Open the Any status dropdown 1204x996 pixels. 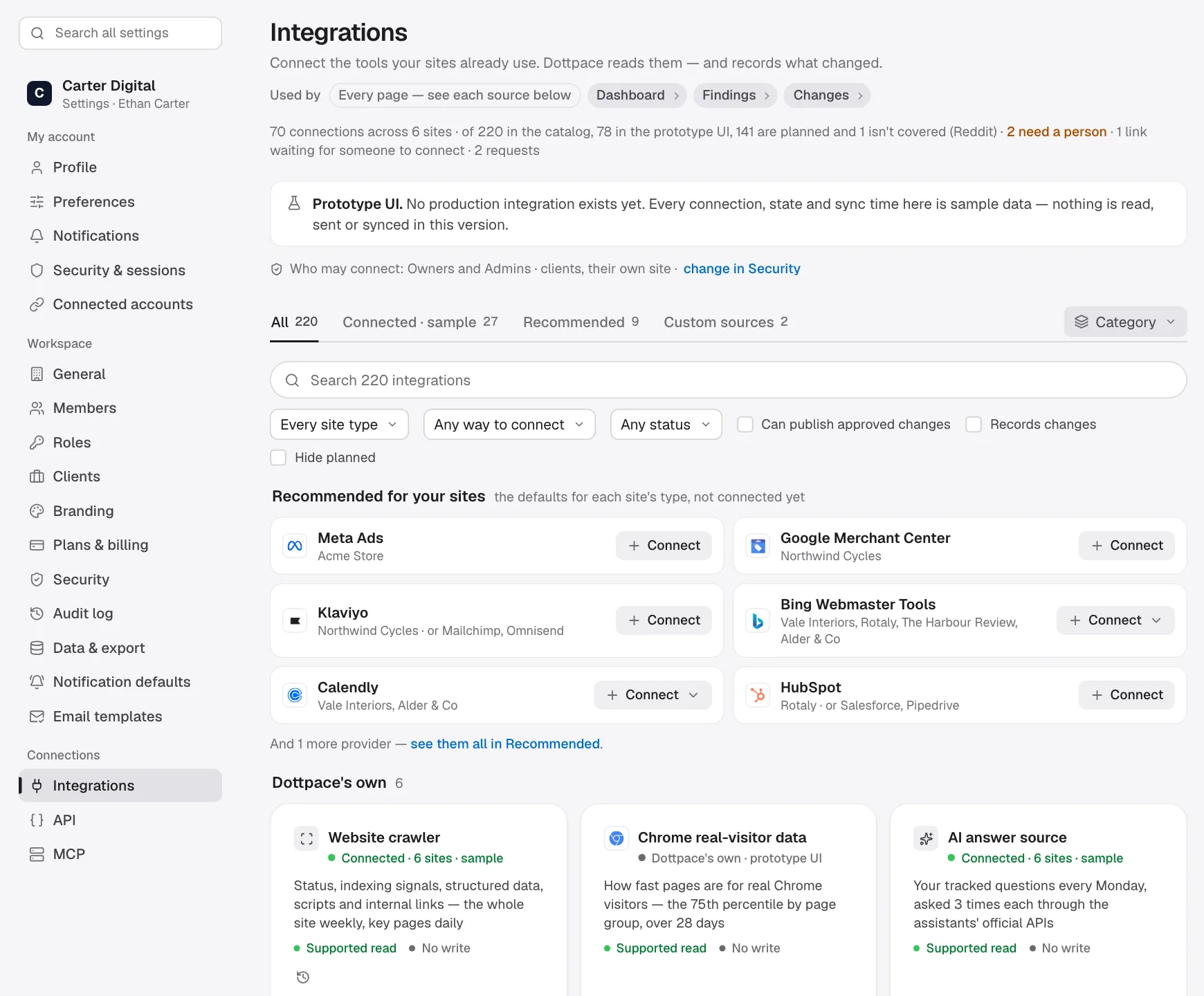666,425
